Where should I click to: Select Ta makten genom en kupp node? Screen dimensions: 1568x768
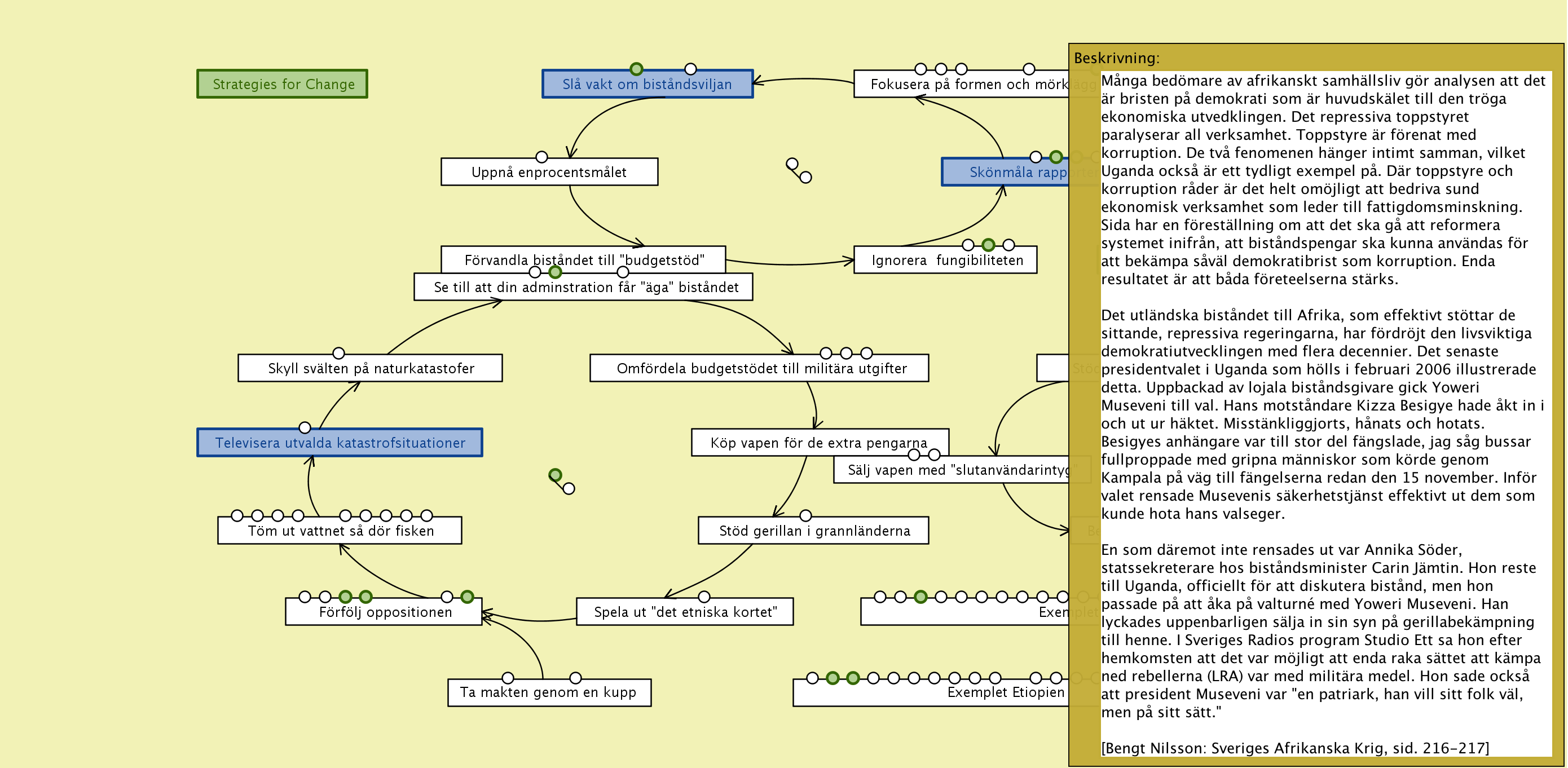coord(548,693)
